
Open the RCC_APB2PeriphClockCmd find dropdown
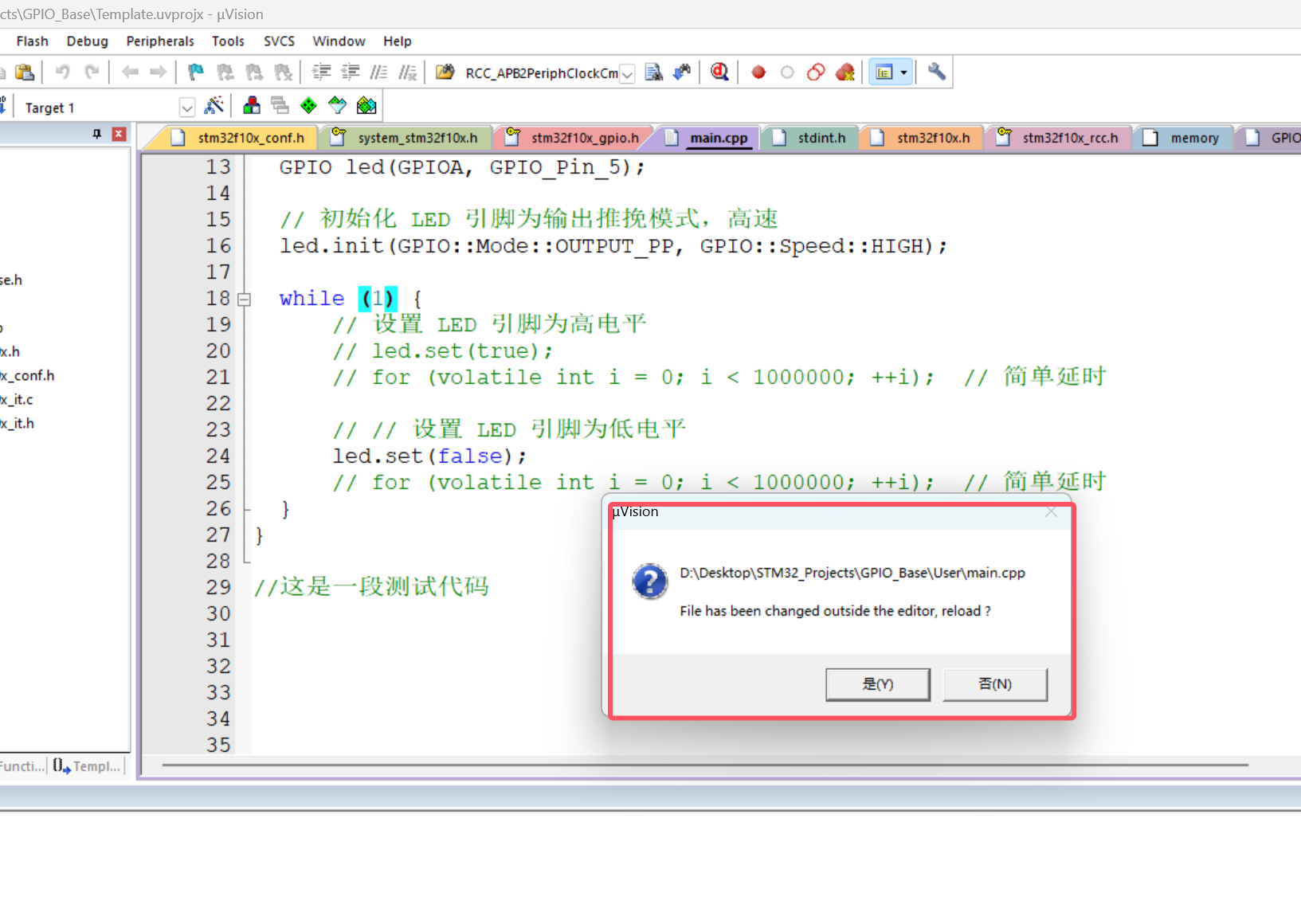coord(628,74)
